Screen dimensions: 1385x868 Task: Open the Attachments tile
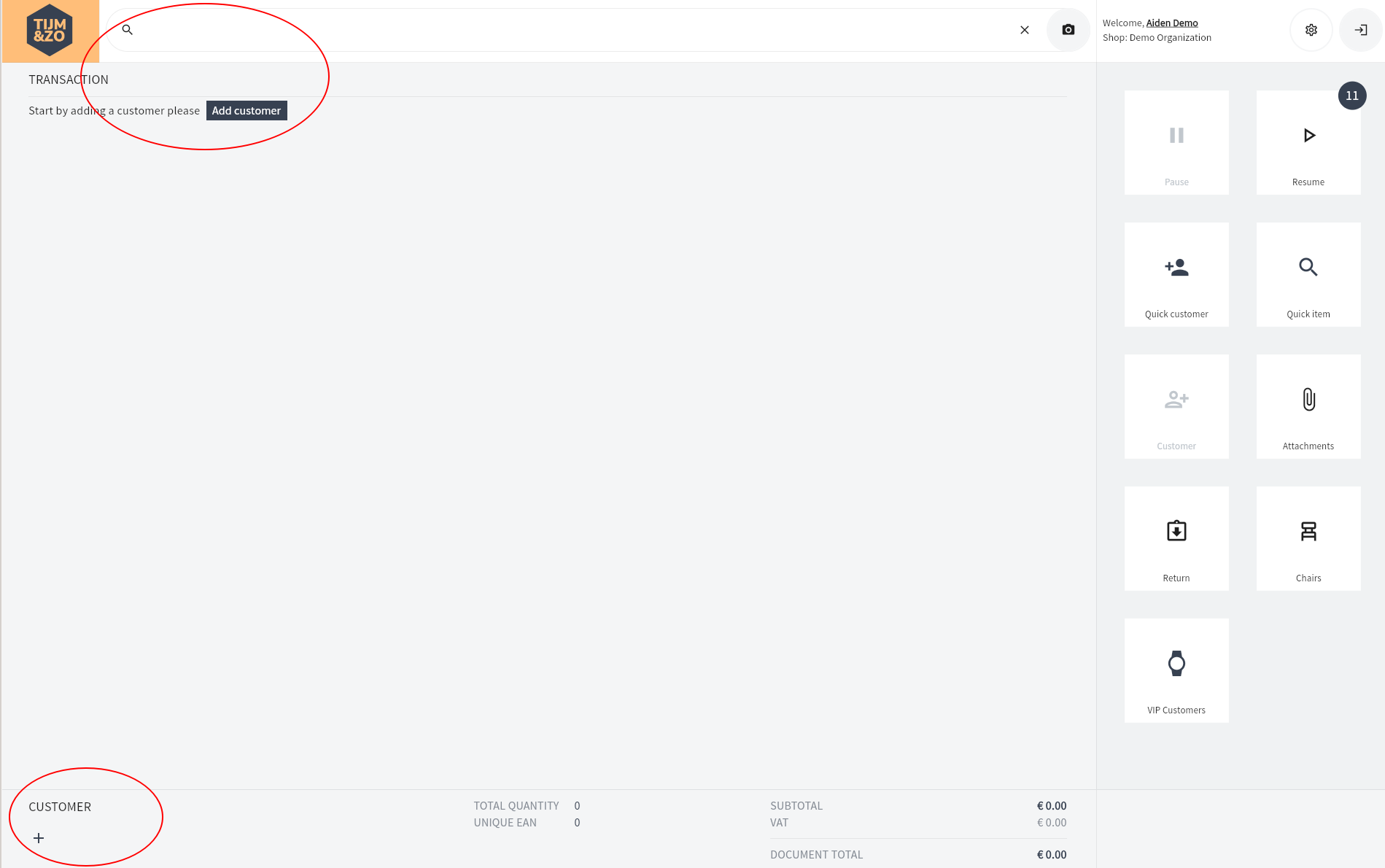tap(1308, 407)
